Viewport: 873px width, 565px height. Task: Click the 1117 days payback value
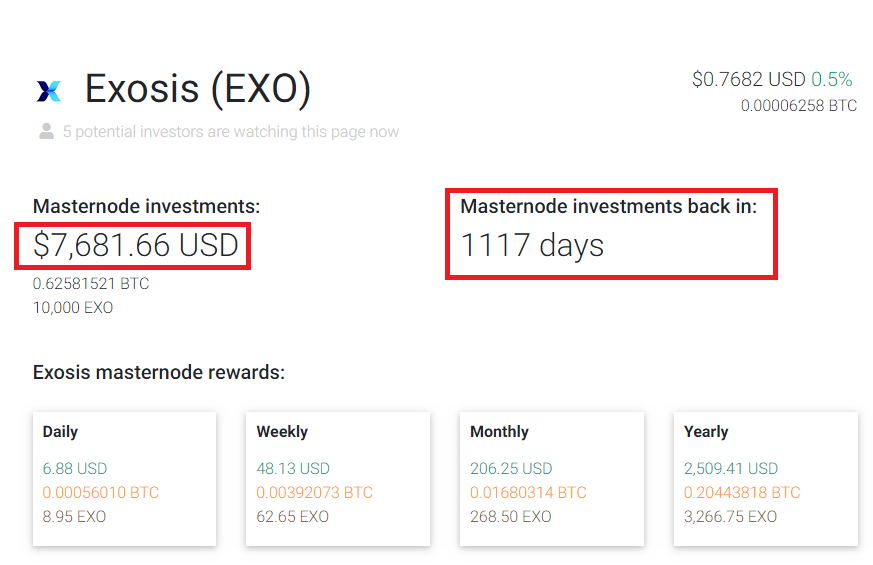(x=532, y=245)
